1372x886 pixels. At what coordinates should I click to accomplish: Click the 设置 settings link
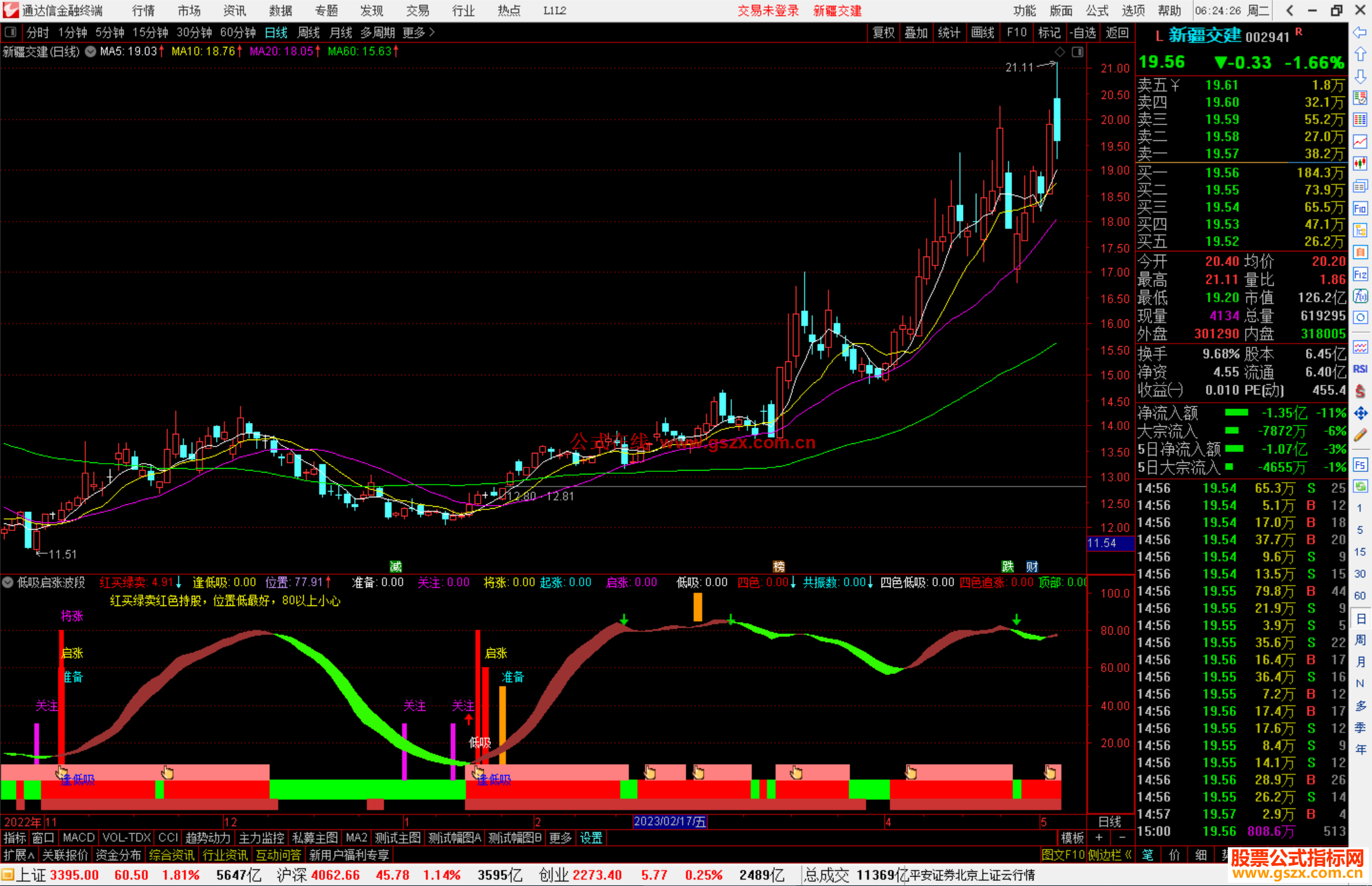(591, 838)
